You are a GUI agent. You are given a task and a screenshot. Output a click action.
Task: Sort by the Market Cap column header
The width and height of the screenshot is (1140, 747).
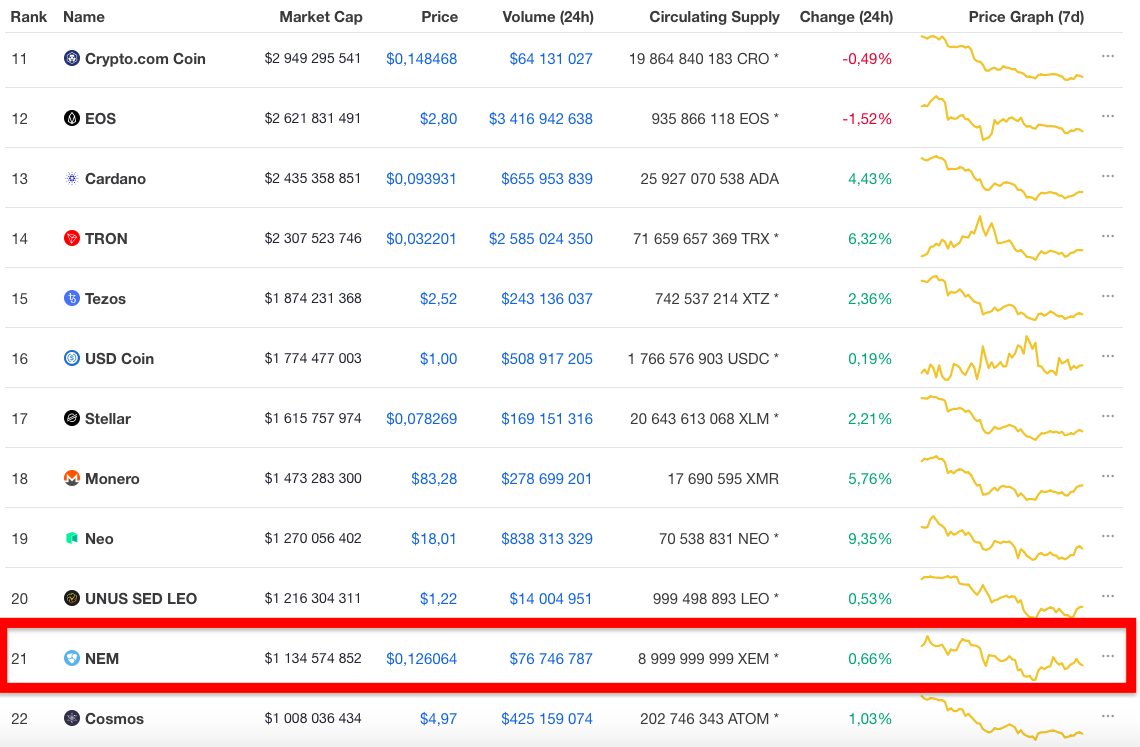tap(321, 17)
